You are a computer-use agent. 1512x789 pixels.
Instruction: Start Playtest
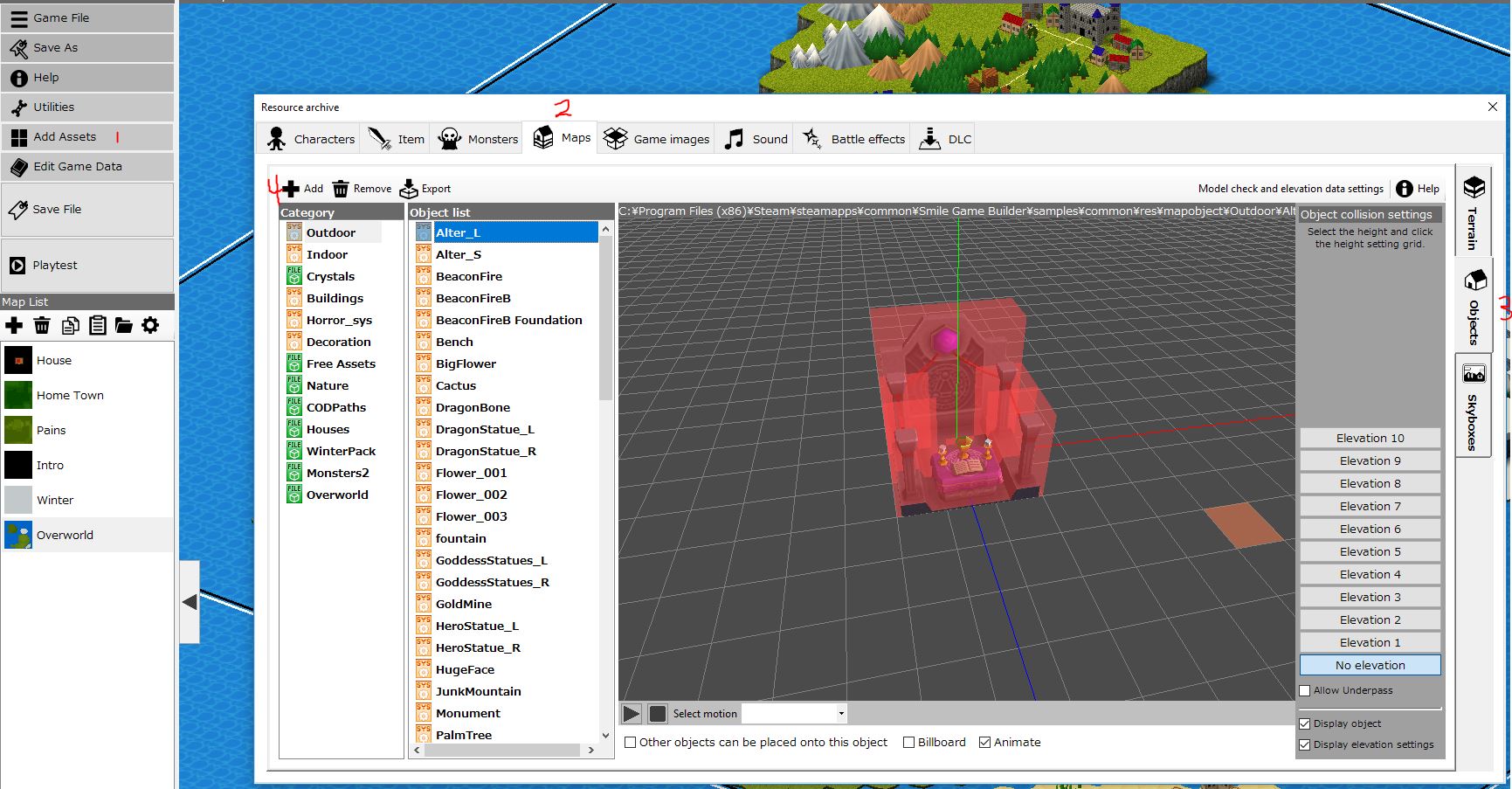pyautogui.click(x=87, y=266)
